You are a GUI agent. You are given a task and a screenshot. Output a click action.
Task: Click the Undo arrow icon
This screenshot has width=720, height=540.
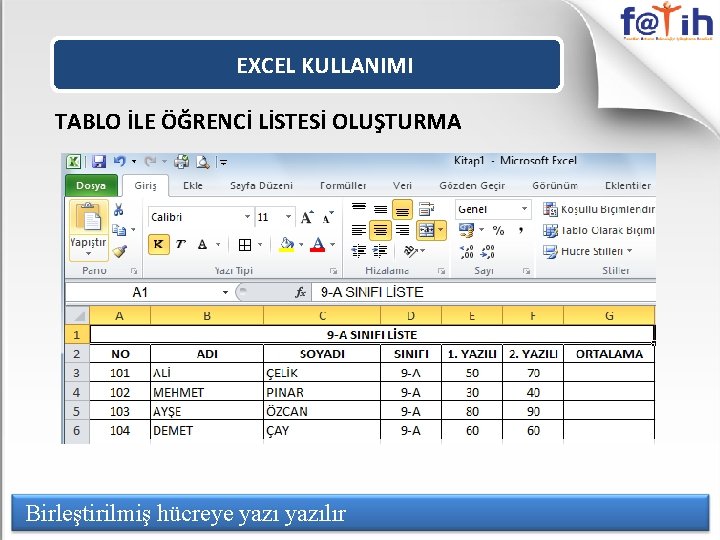120,161
